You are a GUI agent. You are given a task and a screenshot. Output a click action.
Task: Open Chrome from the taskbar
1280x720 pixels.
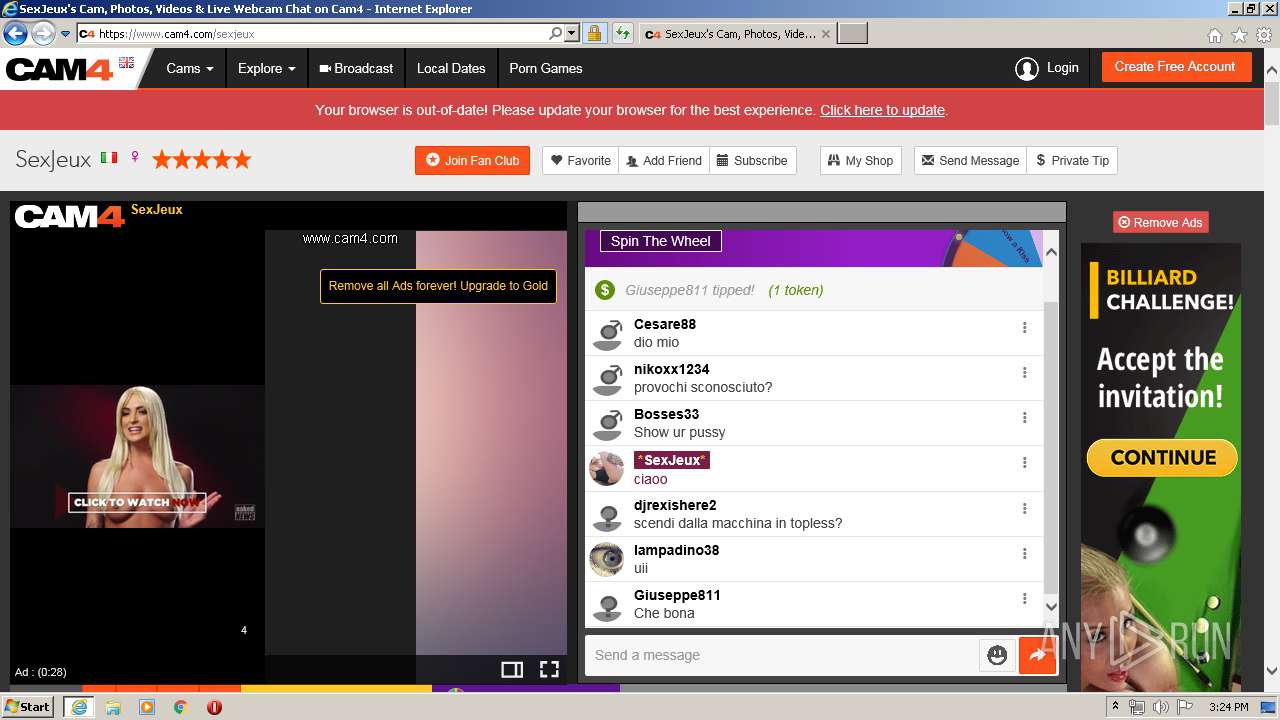click(x=180, y=707)
